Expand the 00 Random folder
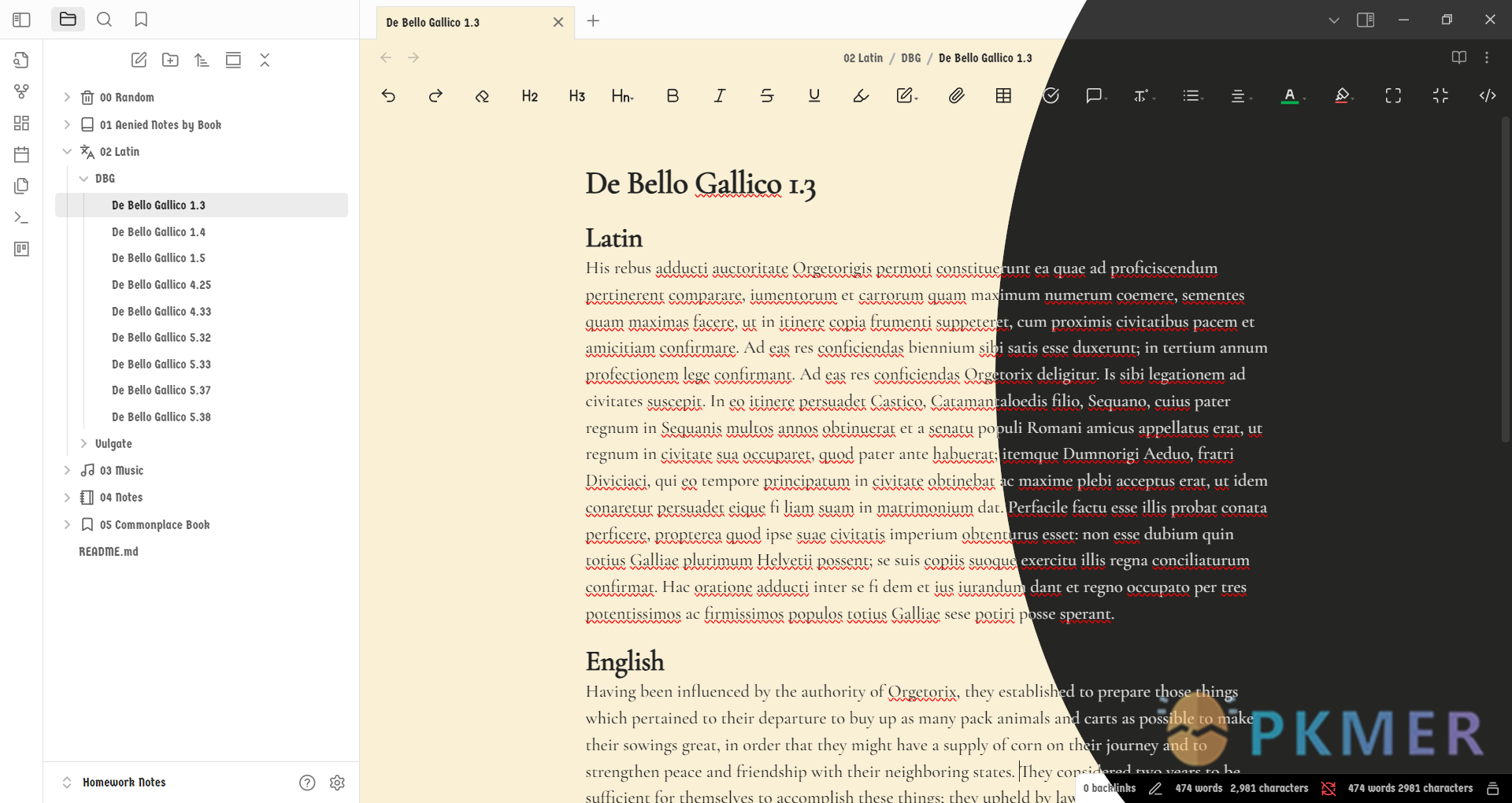 coord(67,98)
